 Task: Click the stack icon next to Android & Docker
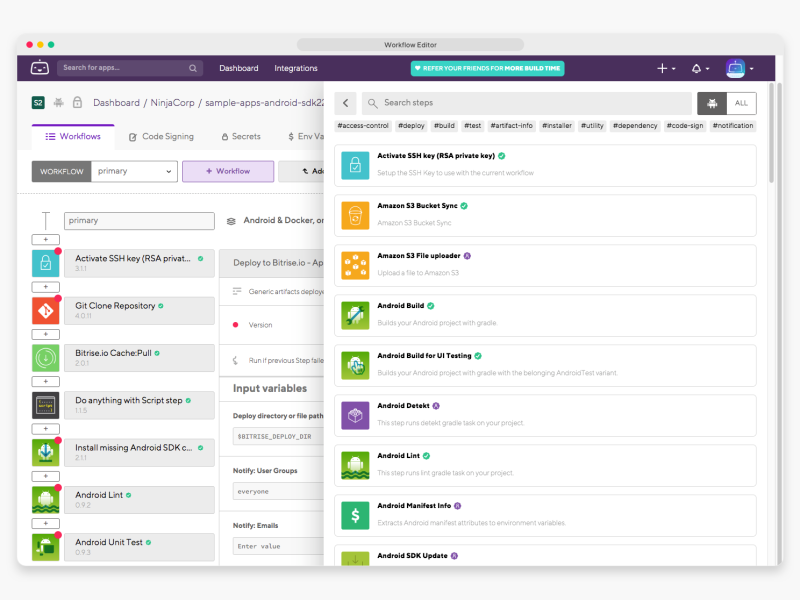point(231,221)
